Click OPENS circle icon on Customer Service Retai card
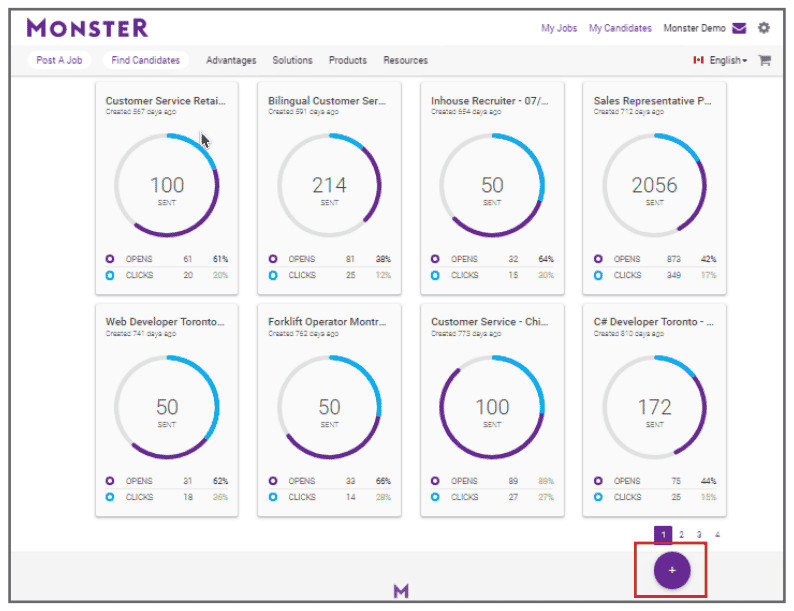Screen dimensions: 794x611 coord(110,259)
